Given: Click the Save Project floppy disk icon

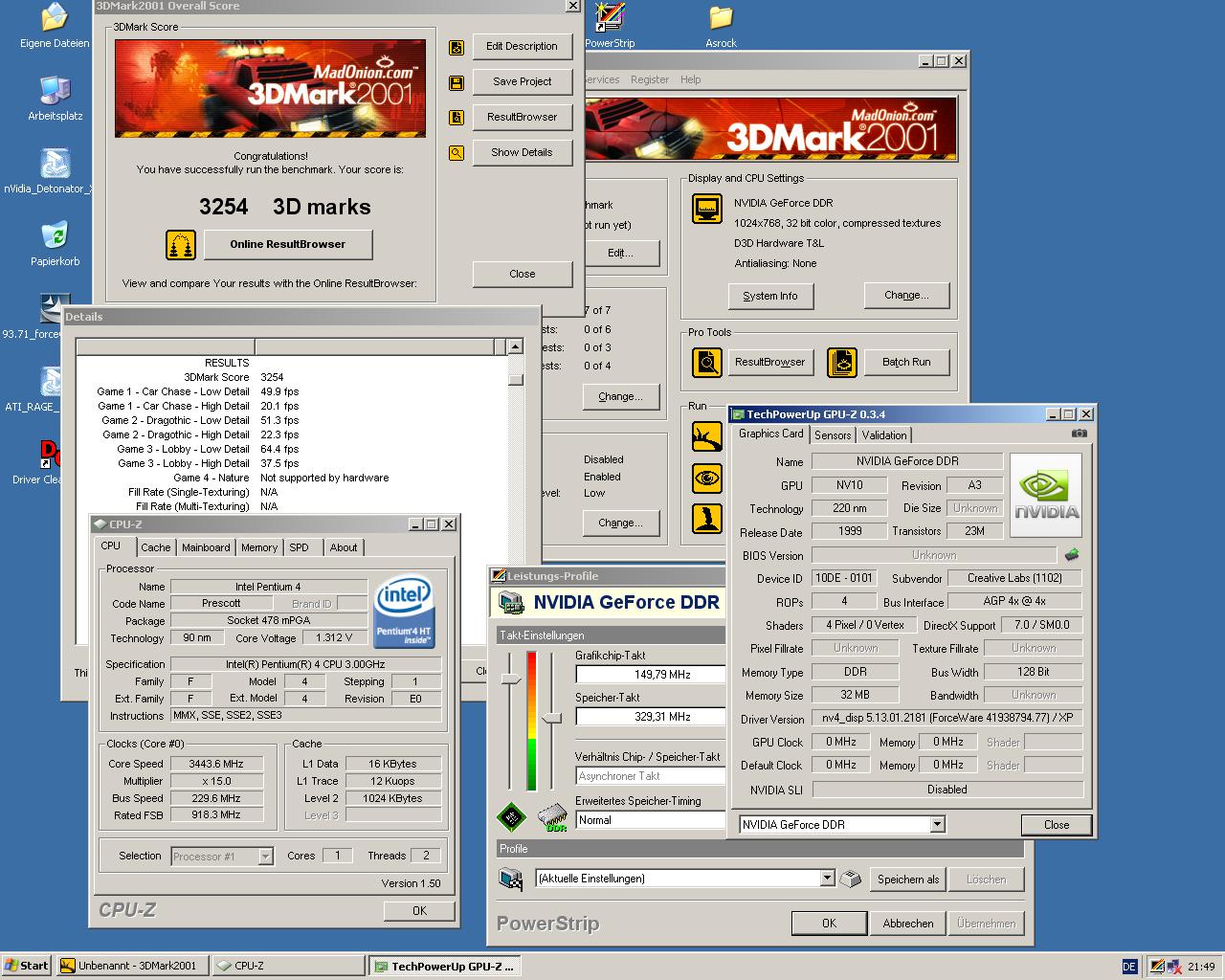Looking at the screenshot, I should point(457,82).
